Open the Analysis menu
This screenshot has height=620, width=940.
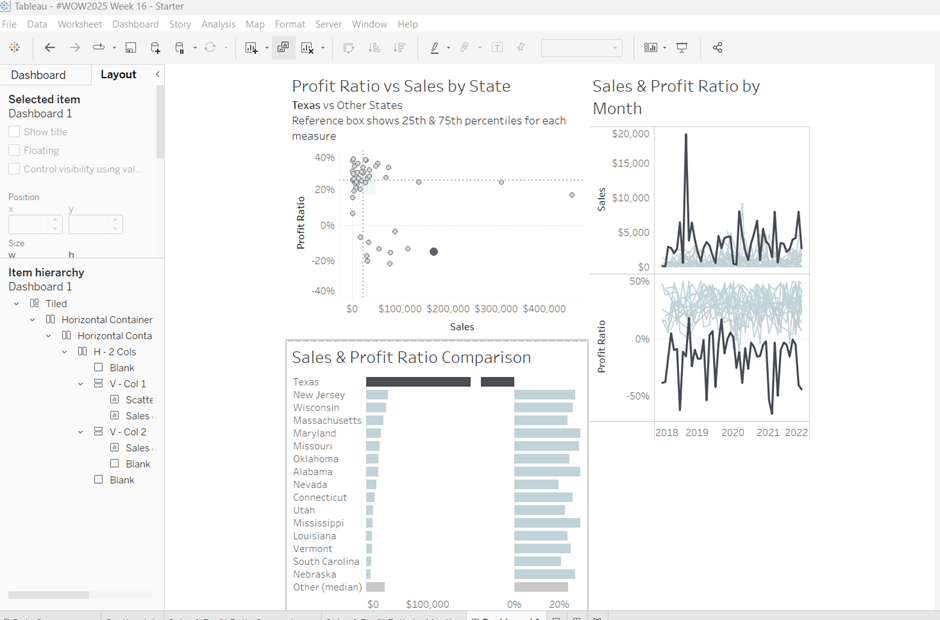click(217, 24)
